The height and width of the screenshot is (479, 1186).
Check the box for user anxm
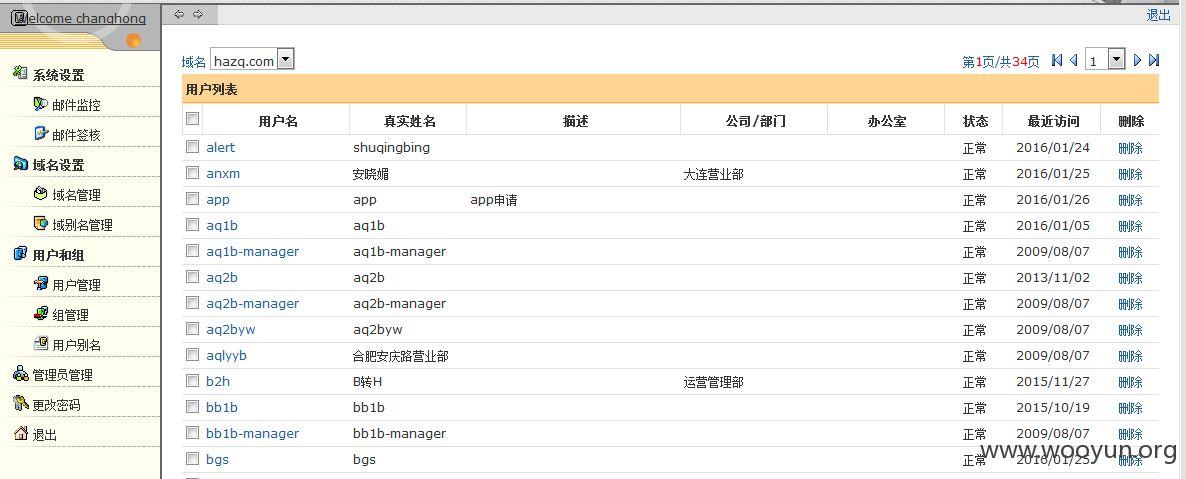click(x=193, y=173)
